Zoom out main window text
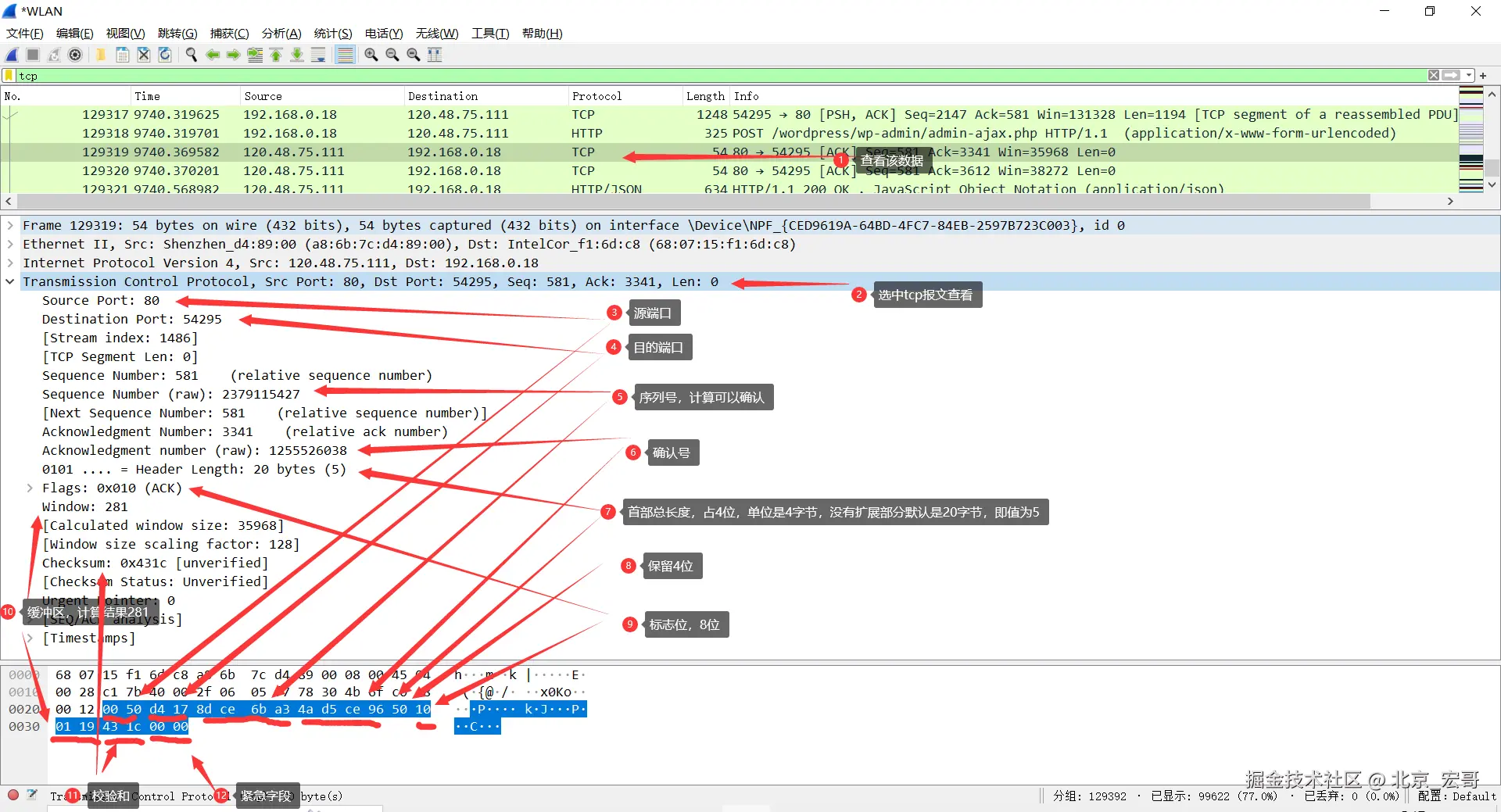 coord(392,55)
